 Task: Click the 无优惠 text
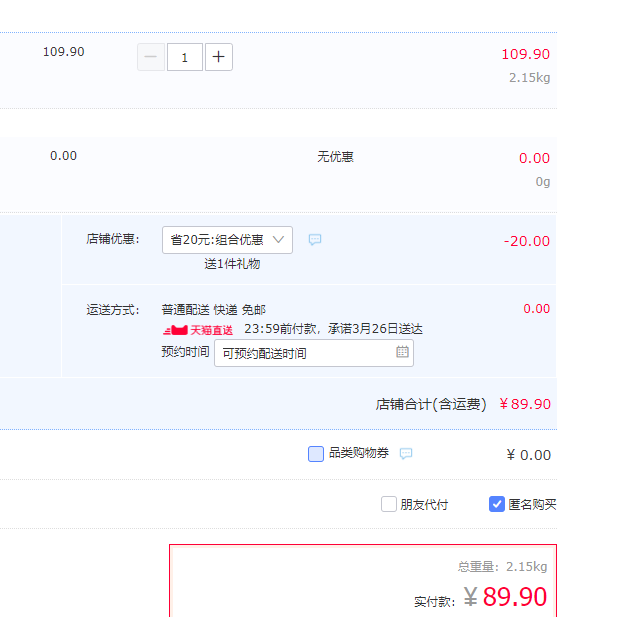335,157
